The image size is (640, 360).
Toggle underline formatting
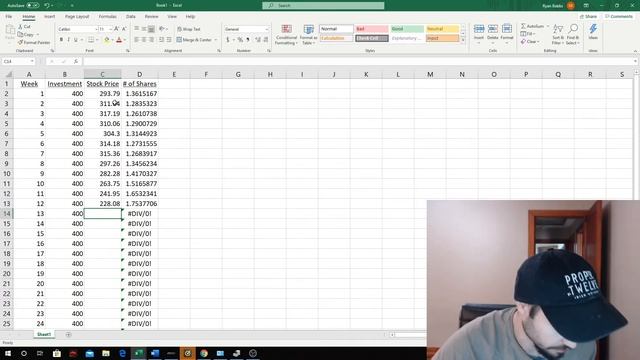point(76,40)
